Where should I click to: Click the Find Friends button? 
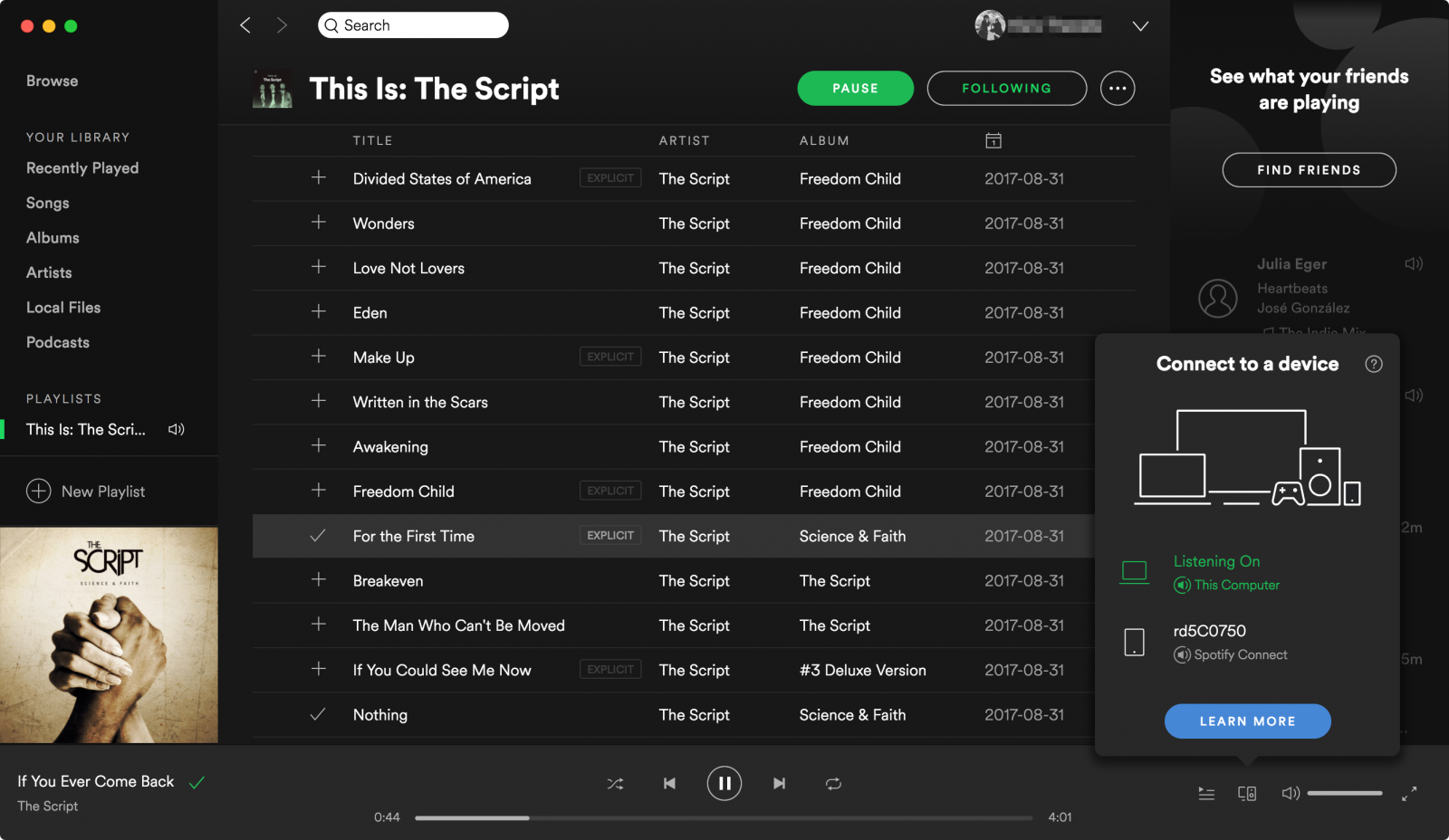click(1309, 169)
